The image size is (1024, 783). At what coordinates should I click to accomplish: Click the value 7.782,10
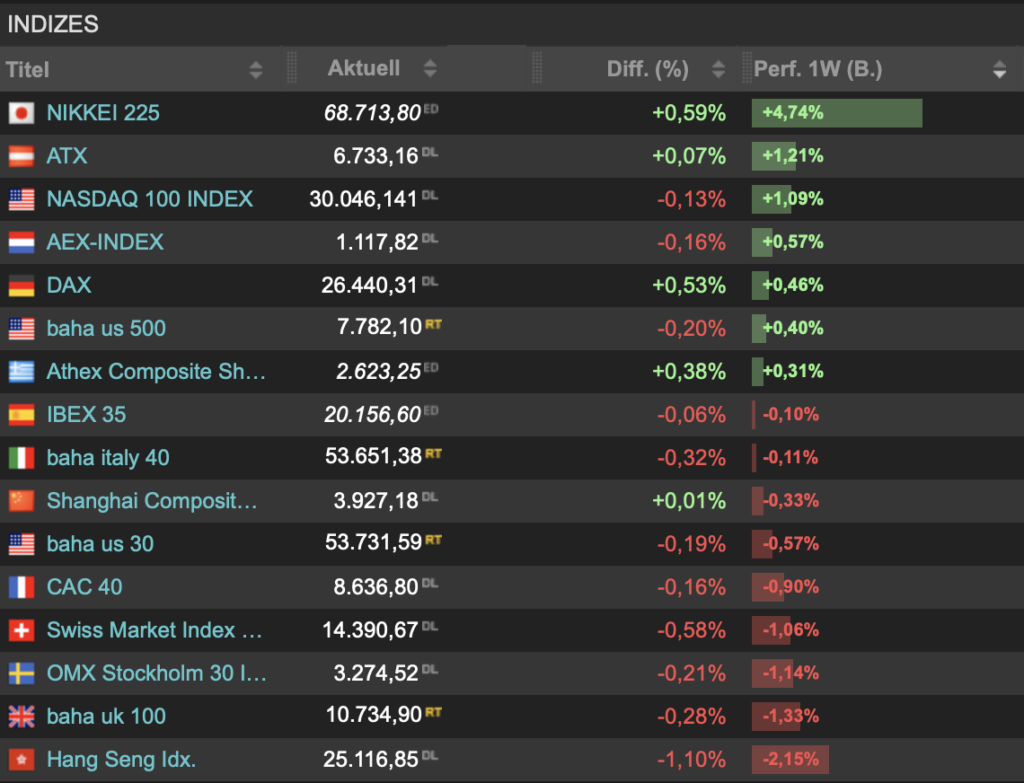(x=379, y=327)
